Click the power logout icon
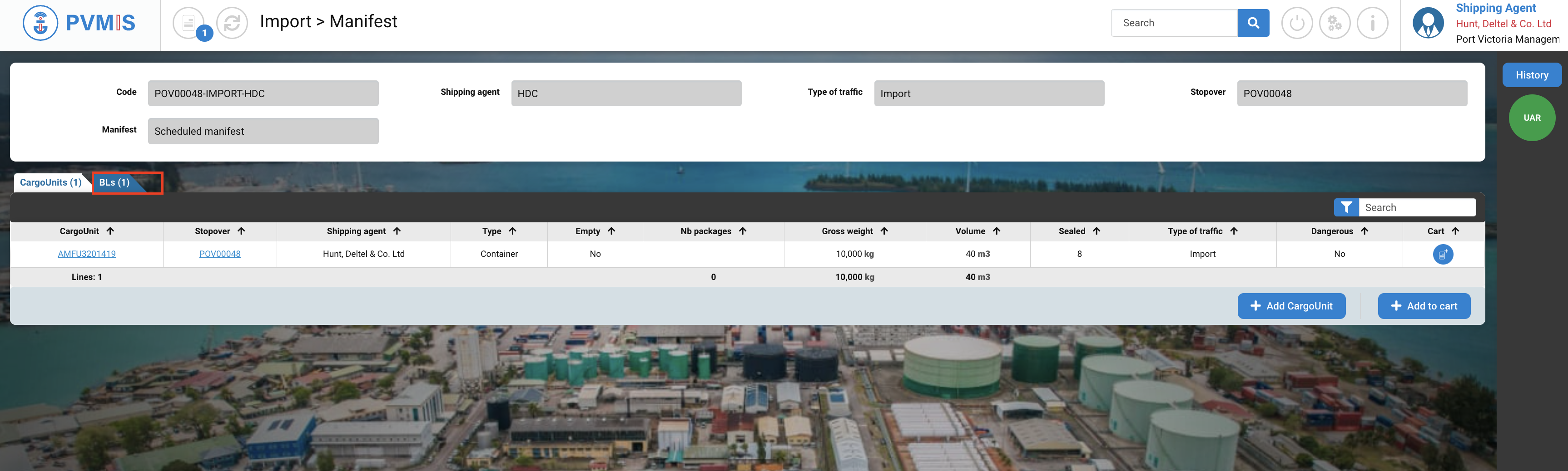1568x471 pixels. click(x=1296, y=23)
